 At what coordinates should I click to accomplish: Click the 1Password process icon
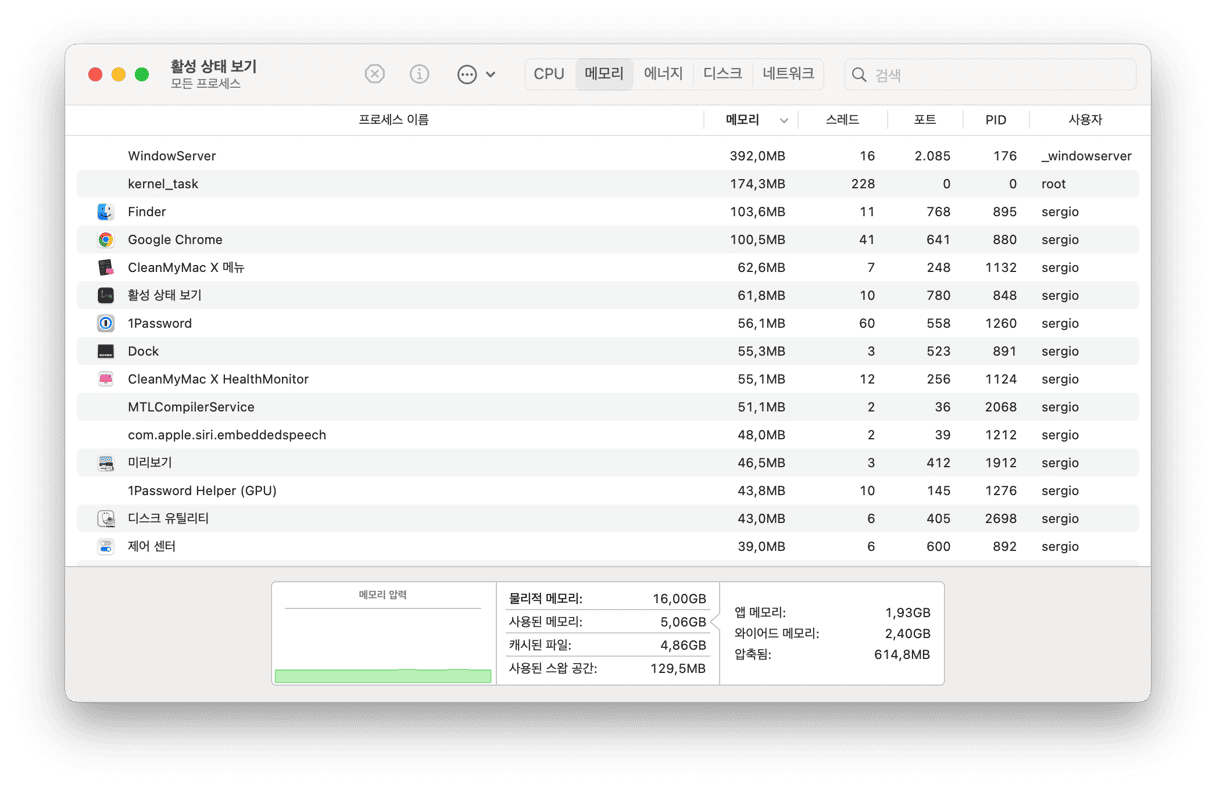pyautogui.click(x=106, y=323)
